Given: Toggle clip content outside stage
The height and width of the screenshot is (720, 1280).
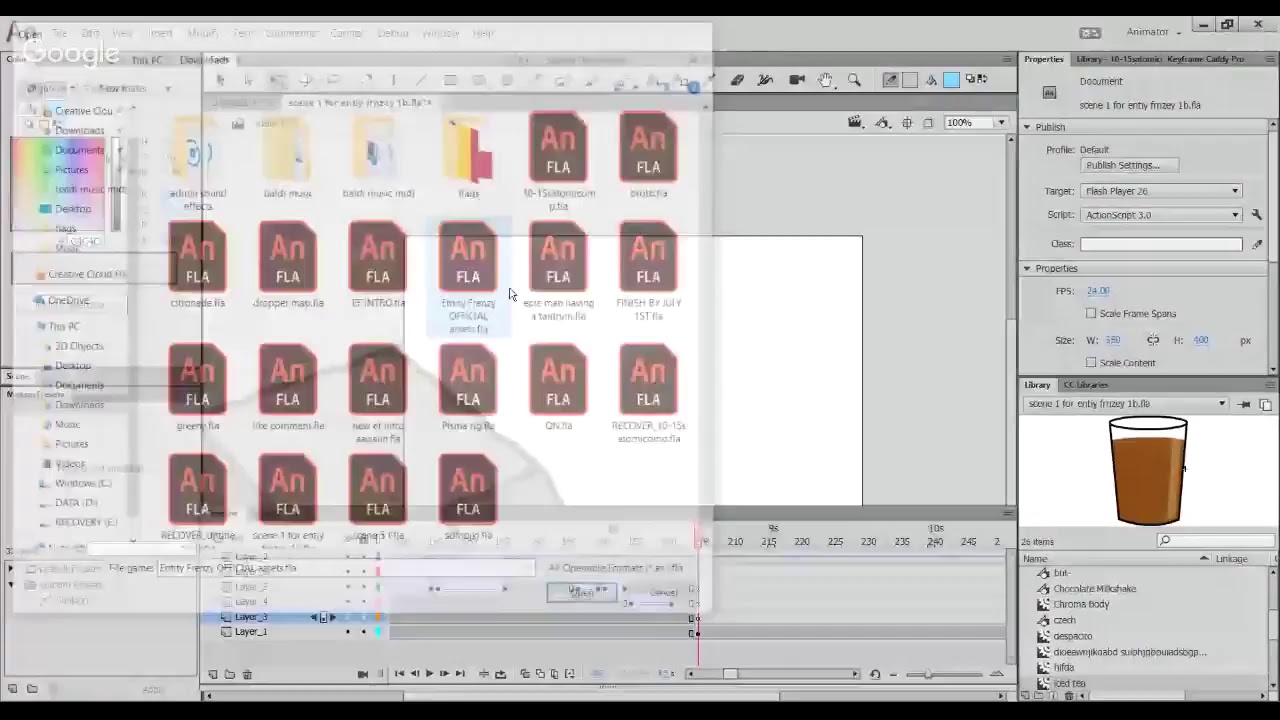Looking at the screenshot, I should (928, 122).
